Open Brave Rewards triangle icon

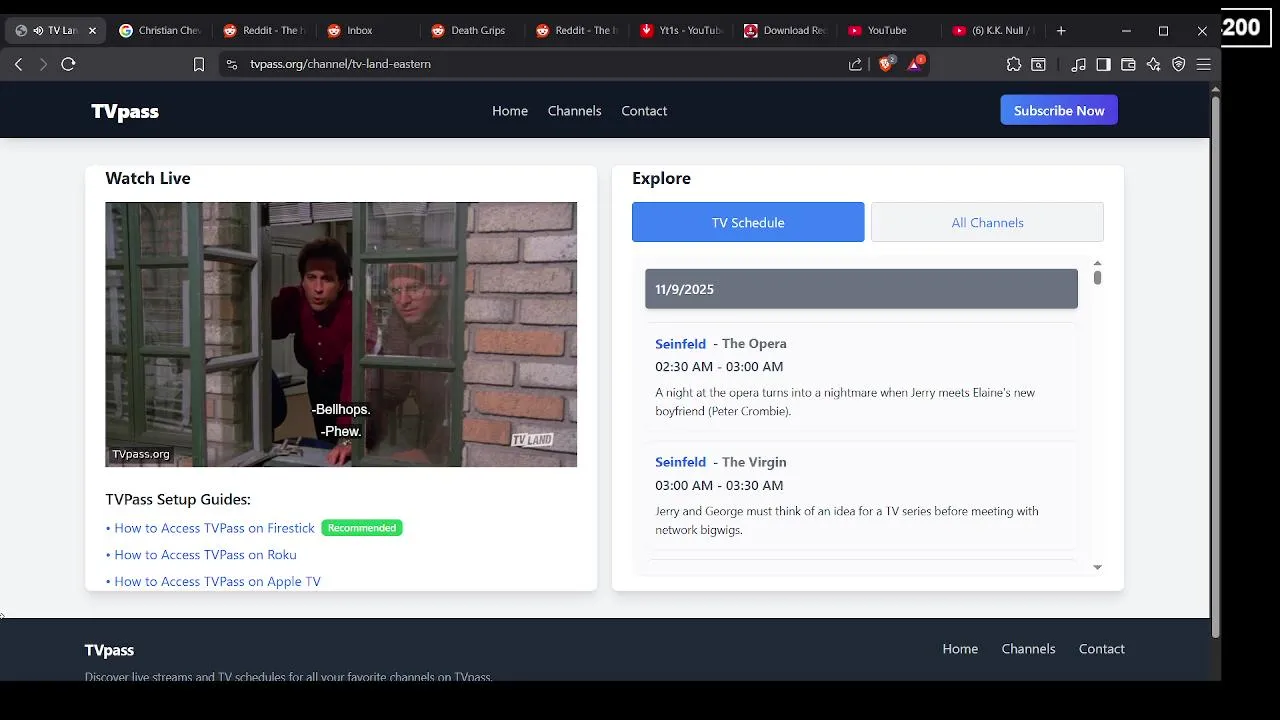(915, 63)
